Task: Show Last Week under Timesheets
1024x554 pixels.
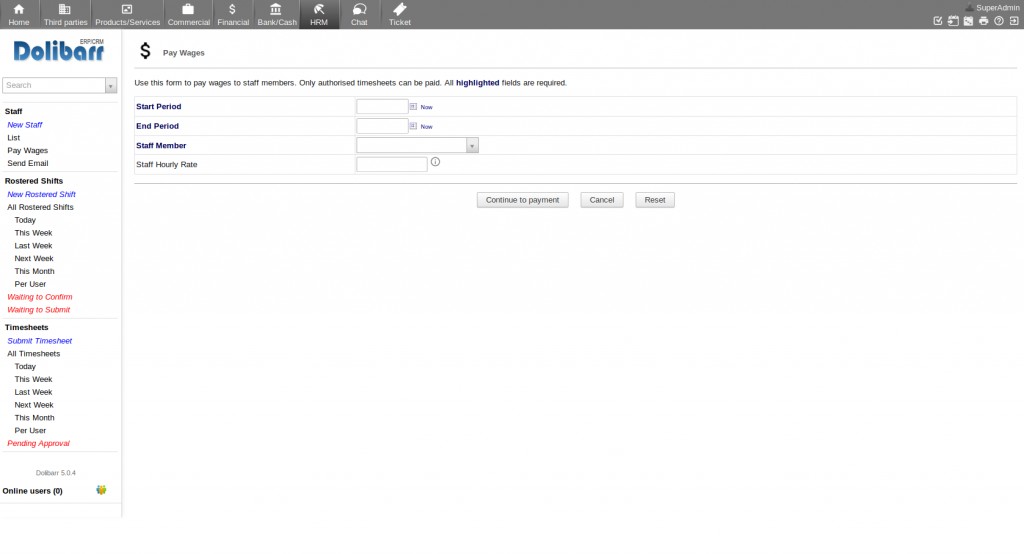Action: pyautogui.click(x=33, y=392)
